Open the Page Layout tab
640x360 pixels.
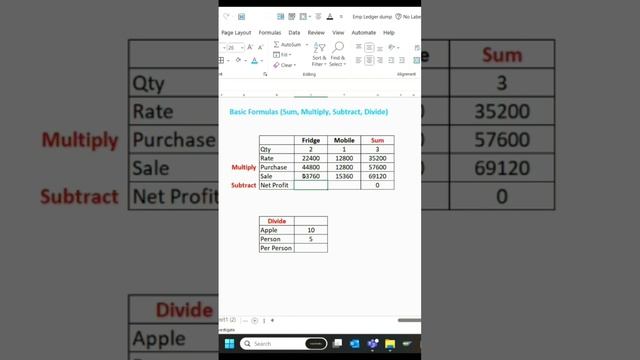pyautogui.click(x=236, y=32)
